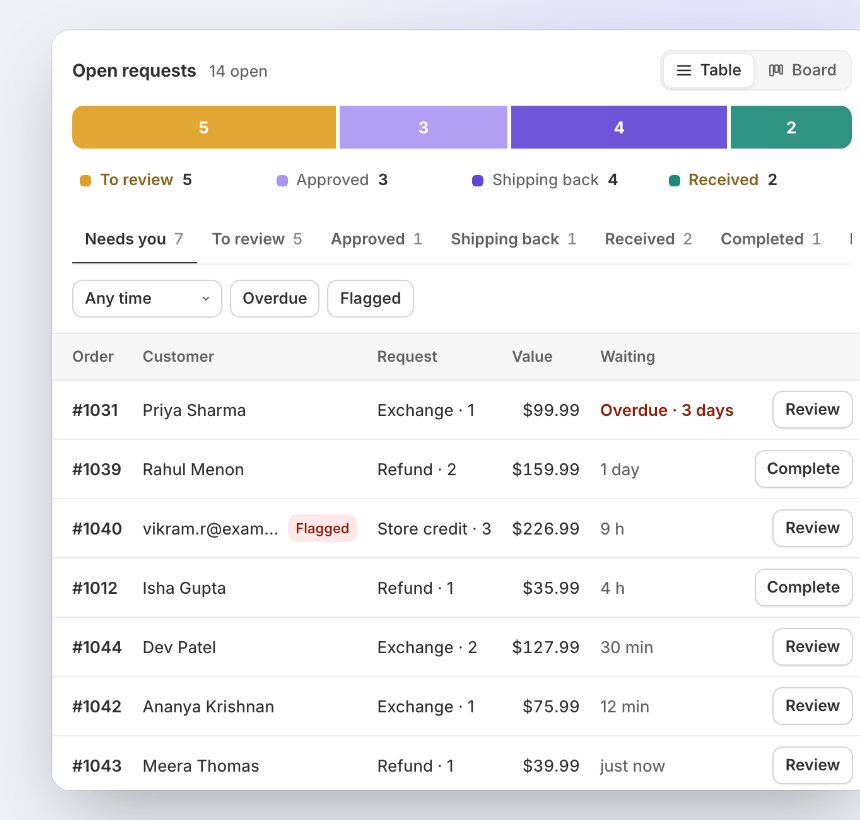Click customer name Rahul Menon
The height and width of the screenshot is (820, 860).
[x=193, y=470]
